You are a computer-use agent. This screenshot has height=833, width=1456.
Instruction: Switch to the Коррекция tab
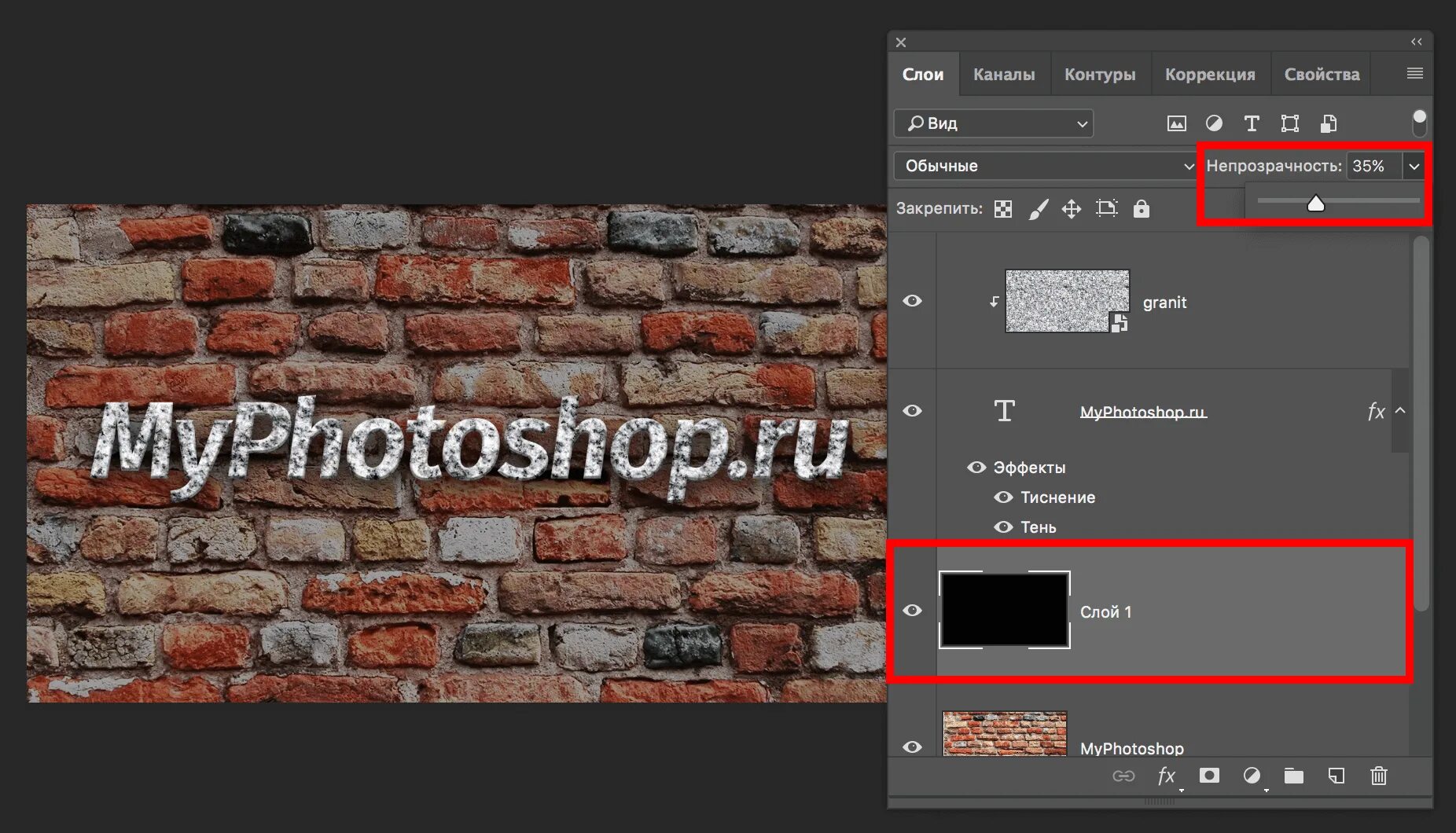tap(1210, 75)
